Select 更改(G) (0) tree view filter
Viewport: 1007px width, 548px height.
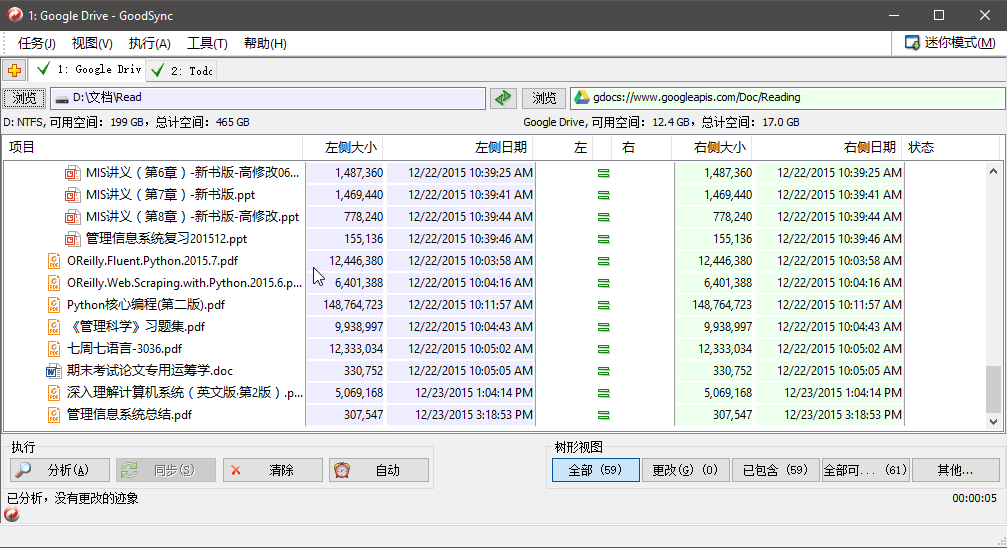685,470
